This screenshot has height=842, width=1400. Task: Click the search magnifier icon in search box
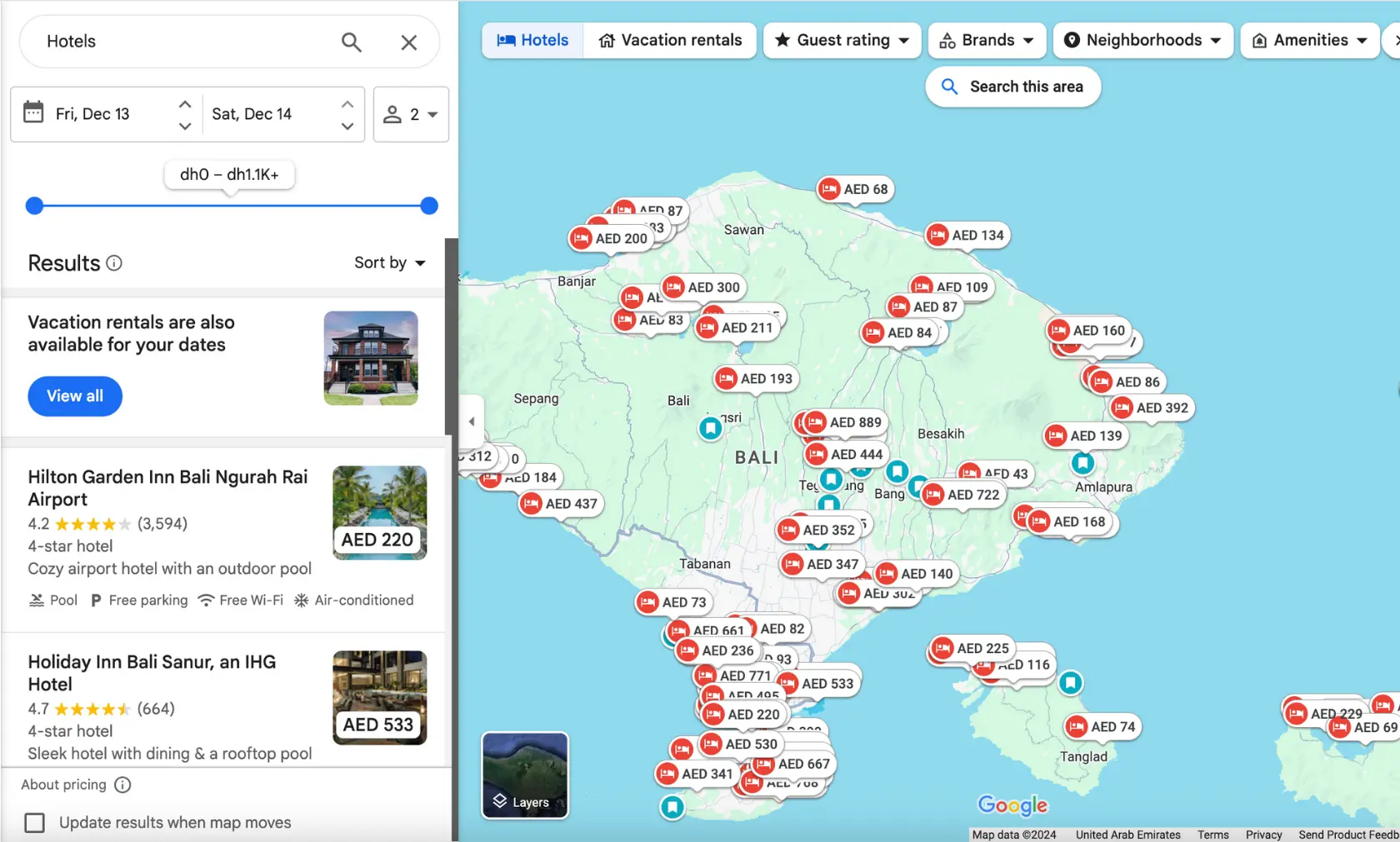coord(352,42)
